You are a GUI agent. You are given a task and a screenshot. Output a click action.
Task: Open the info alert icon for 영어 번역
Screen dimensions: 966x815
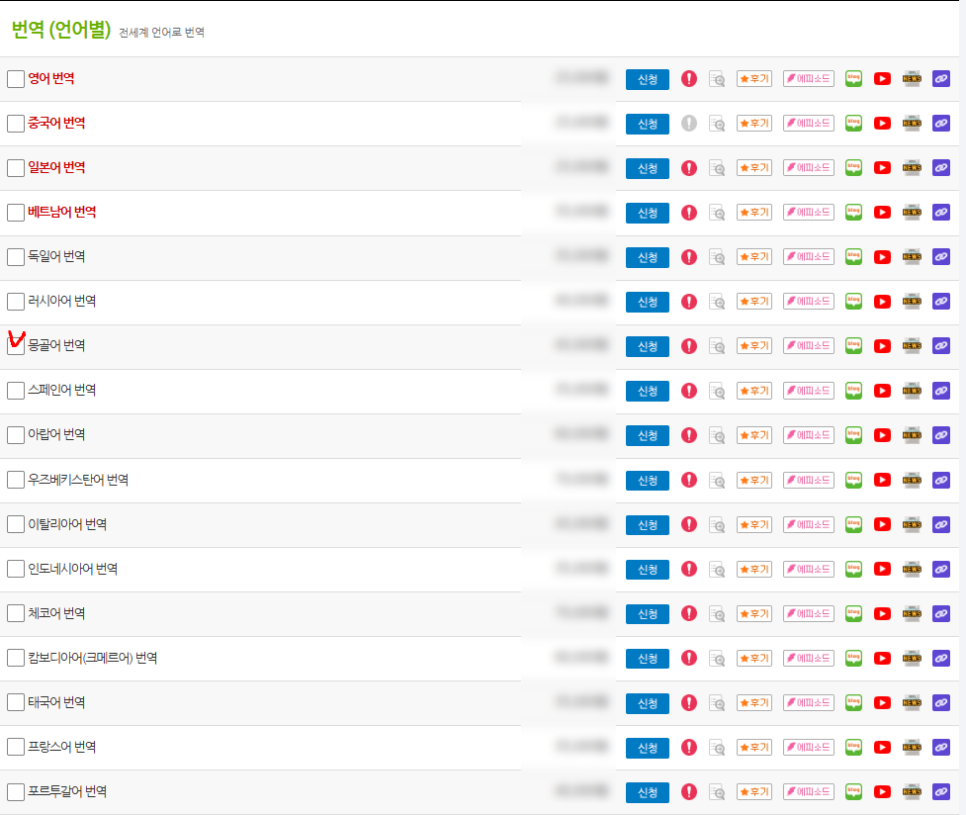pos(689,79)
